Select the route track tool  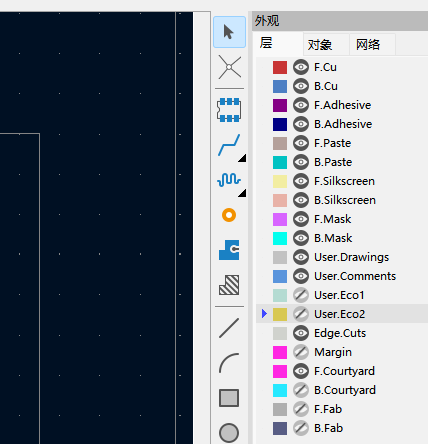click(229, 145)
